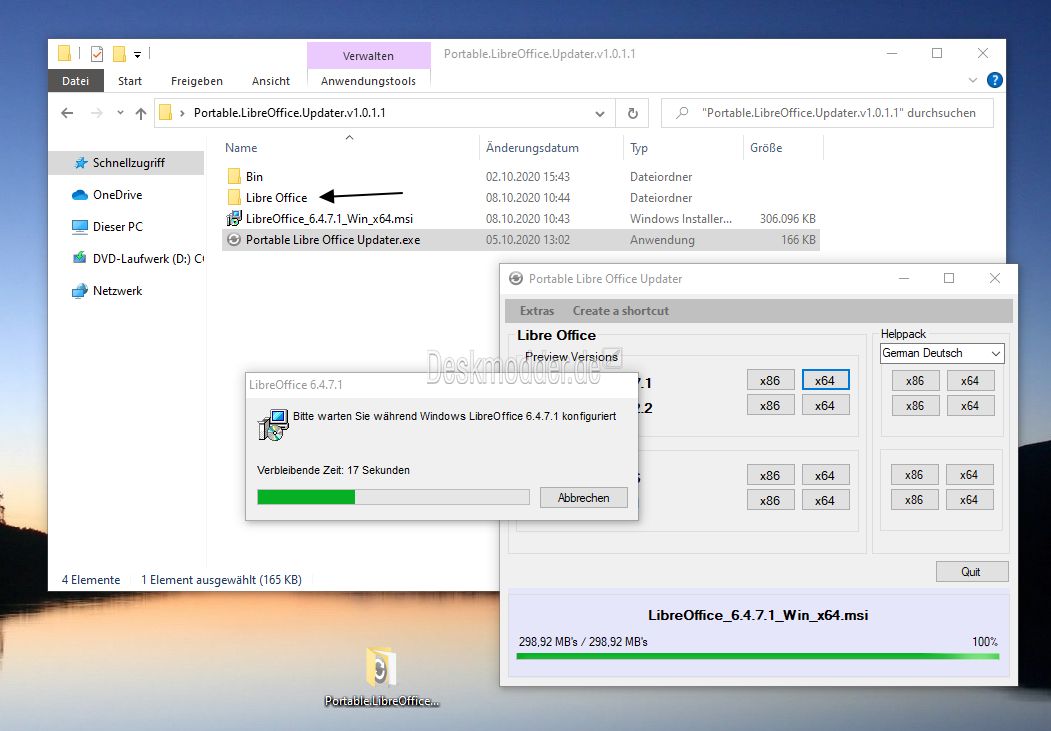
Task: Click the Updater download progress bar at 100%
Action: (x=758, y=657)
